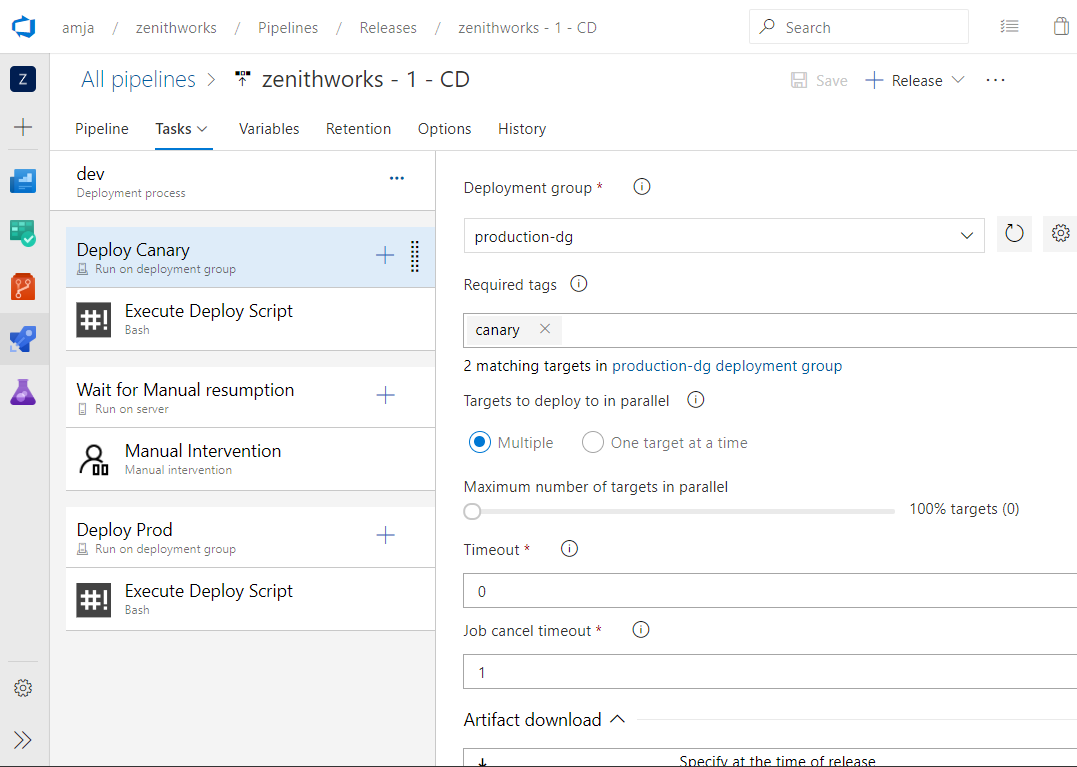Refresh the deployment group list
Viewport: 1077px width, 767px height.
(x=1013, y=233)
